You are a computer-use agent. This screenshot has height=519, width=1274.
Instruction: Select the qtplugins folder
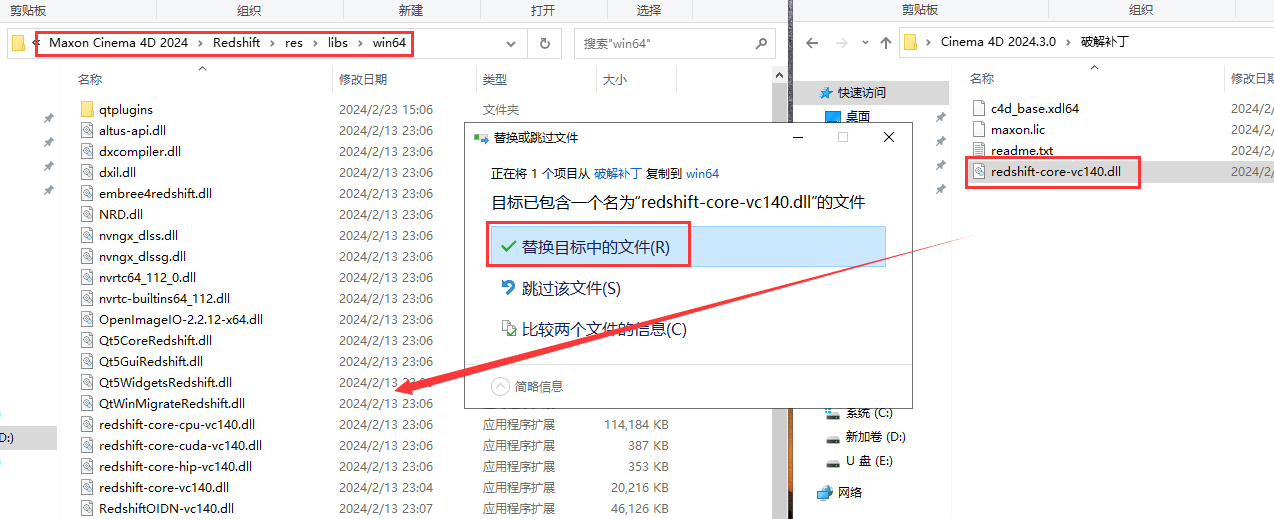(125, 110)
